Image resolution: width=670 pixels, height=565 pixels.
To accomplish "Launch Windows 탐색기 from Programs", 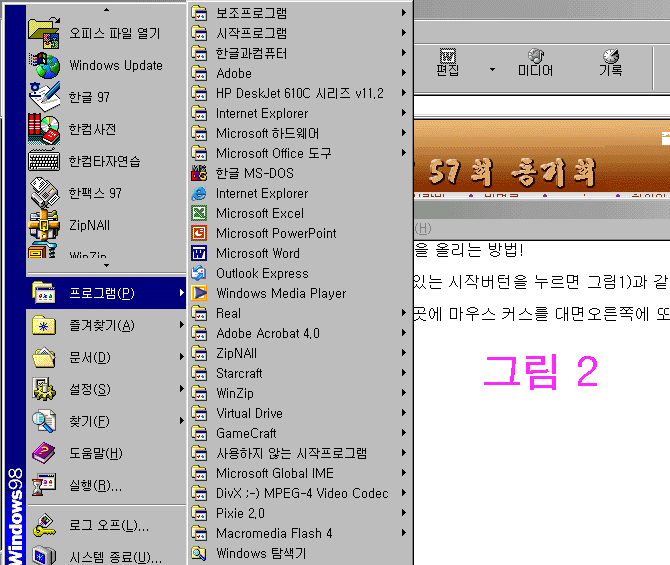I will [x=301, y=553].
